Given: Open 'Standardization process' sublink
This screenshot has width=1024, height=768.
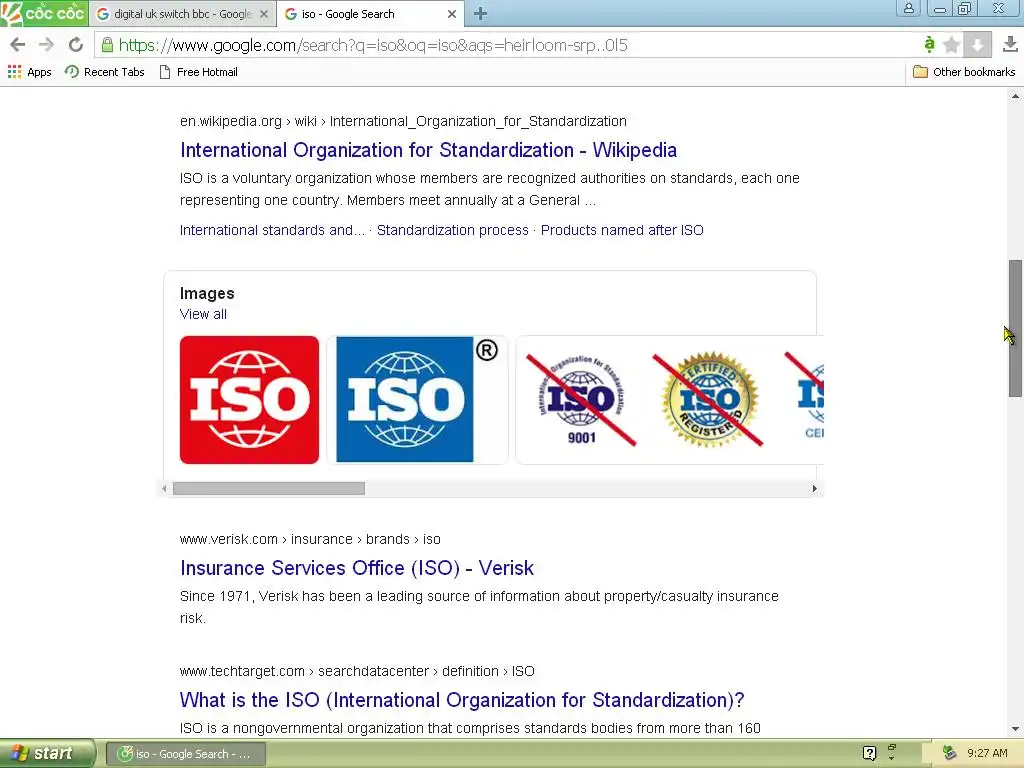Looking at the screenshot, I should click(453, 230).
